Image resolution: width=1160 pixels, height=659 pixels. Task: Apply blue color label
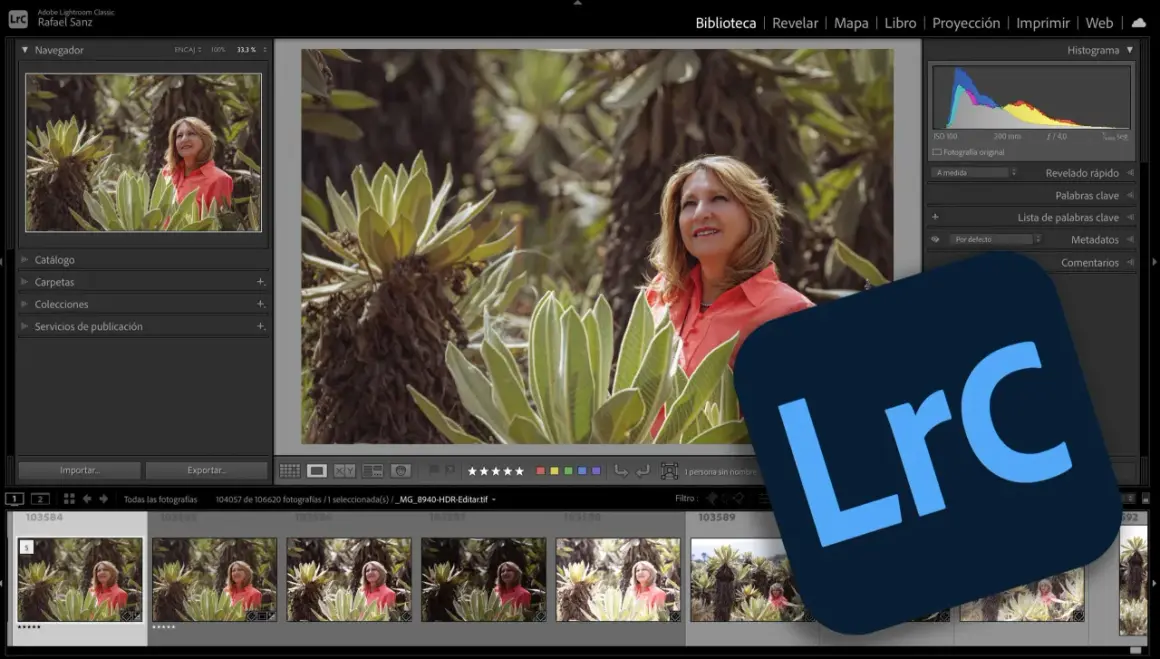[582, 471]
